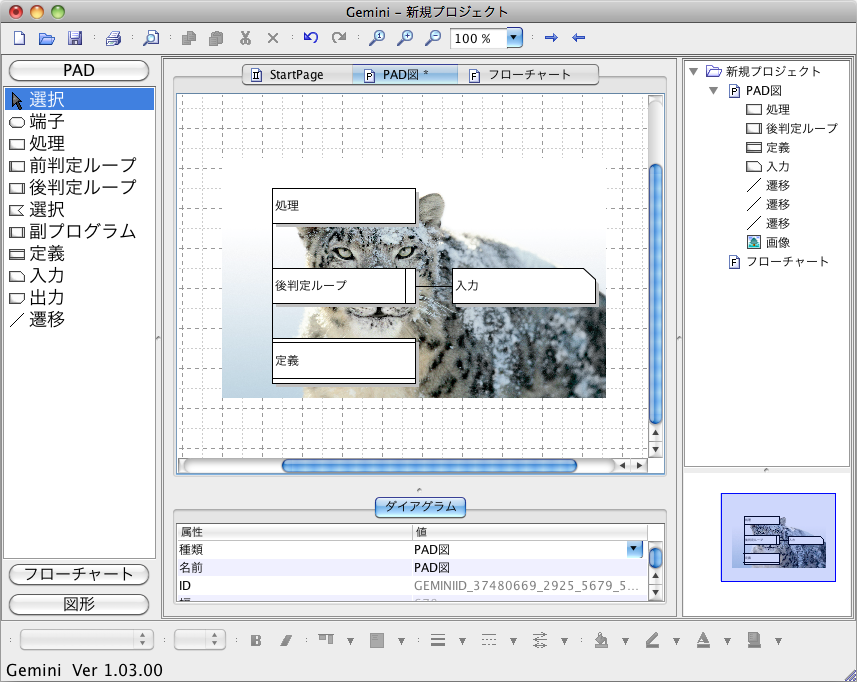Select the 入力 shape on the canvas
The image size is (857, 682).
(x=524, y=286)
